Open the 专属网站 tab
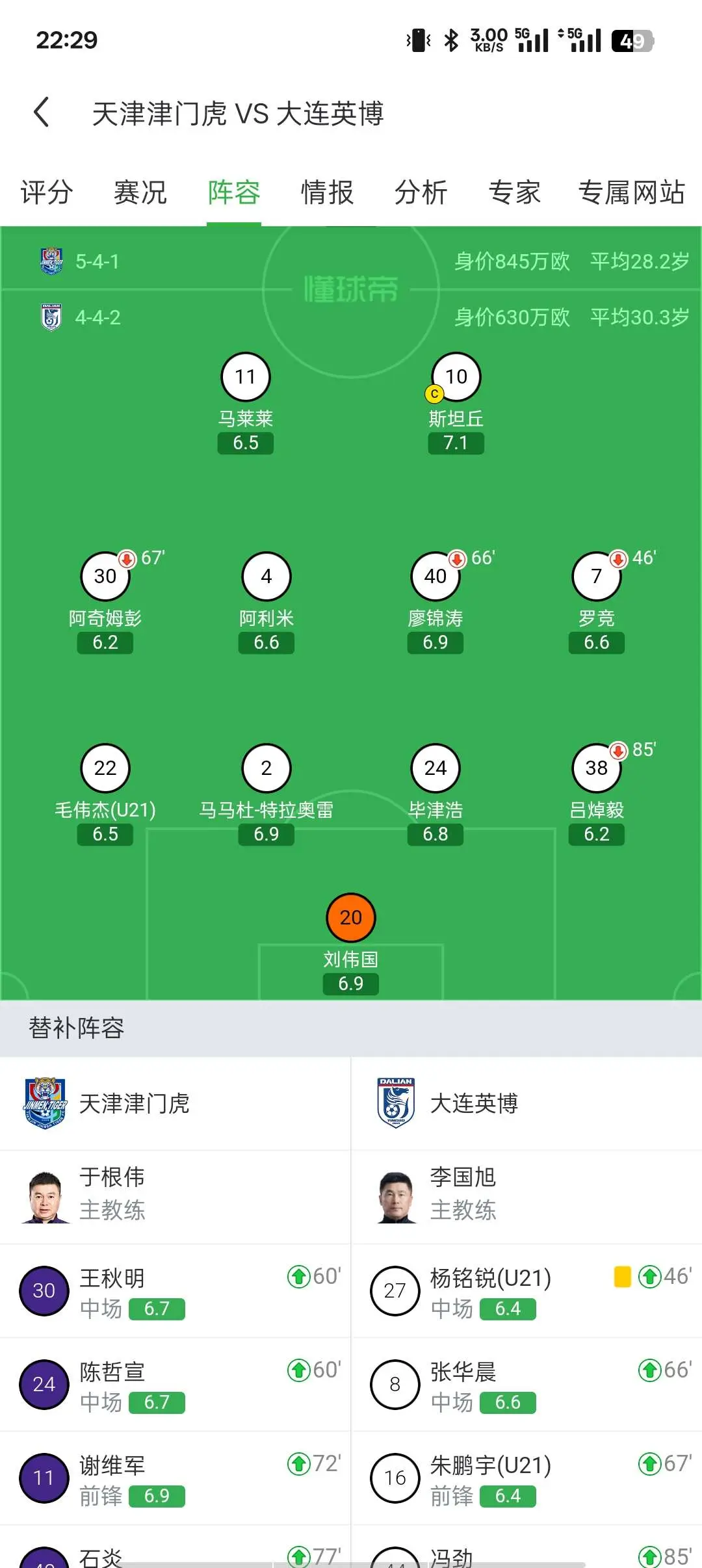 [x=632, y=192]
